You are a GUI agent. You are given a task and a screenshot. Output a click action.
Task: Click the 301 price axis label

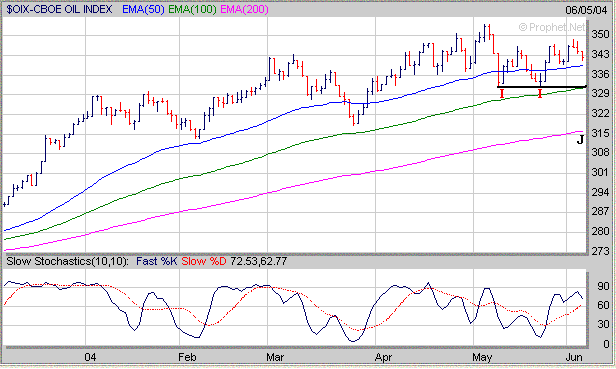600,172
